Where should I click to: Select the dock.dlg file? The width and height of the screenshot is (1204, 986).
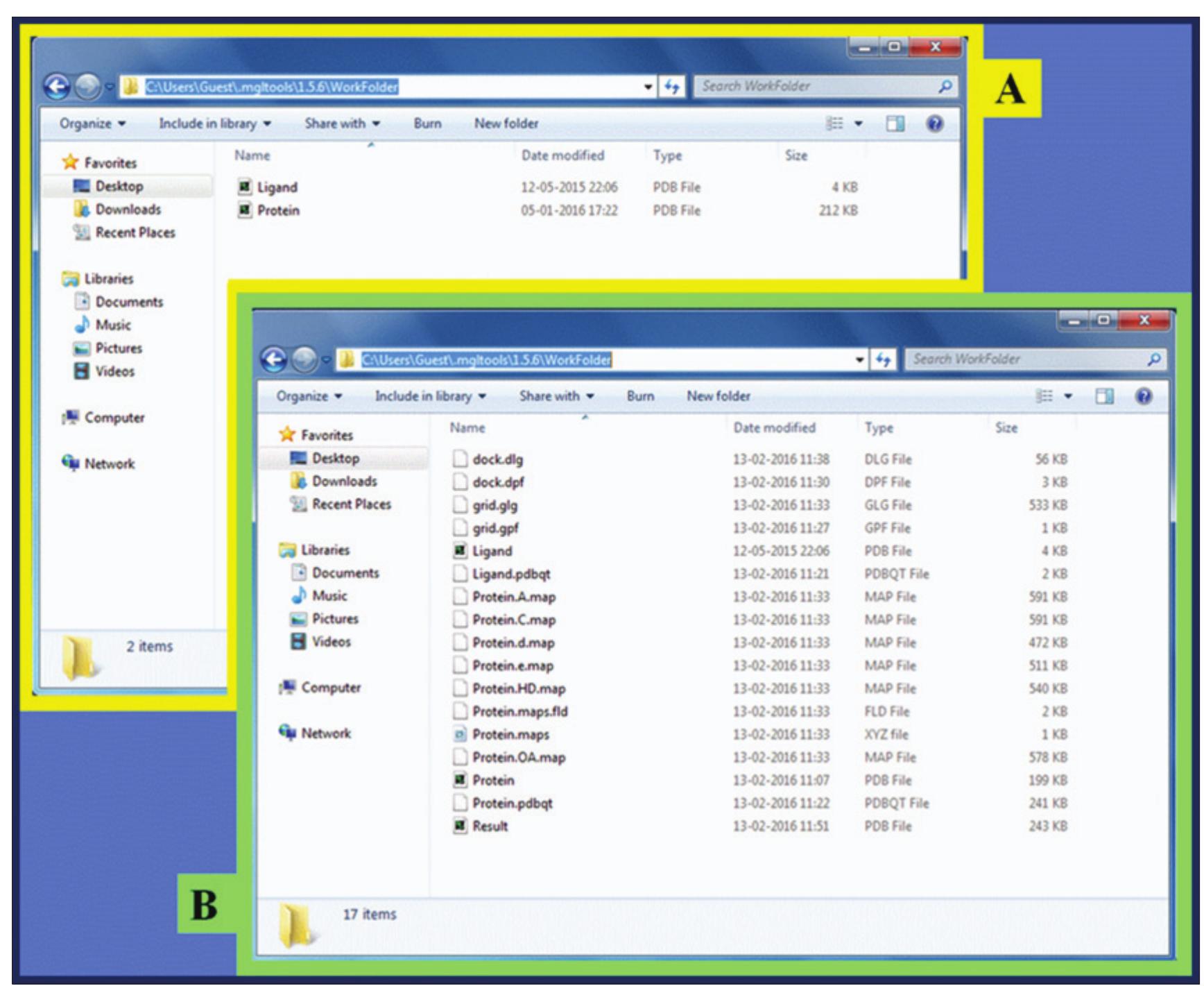(497, 459)
